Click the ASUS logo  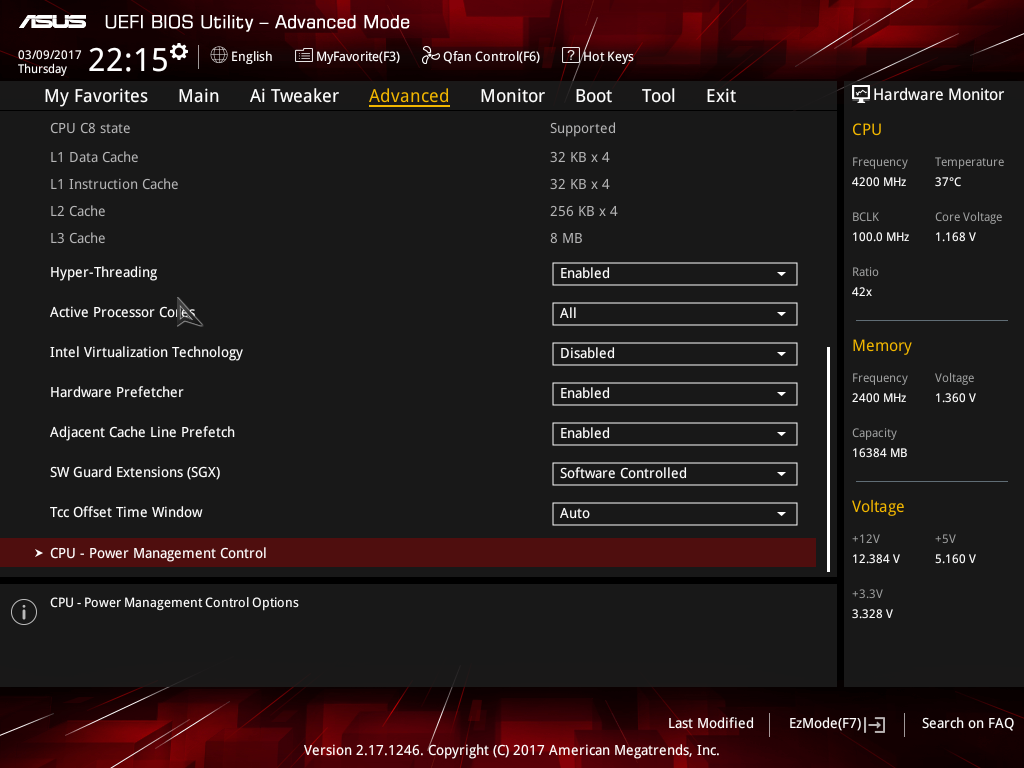52,22
